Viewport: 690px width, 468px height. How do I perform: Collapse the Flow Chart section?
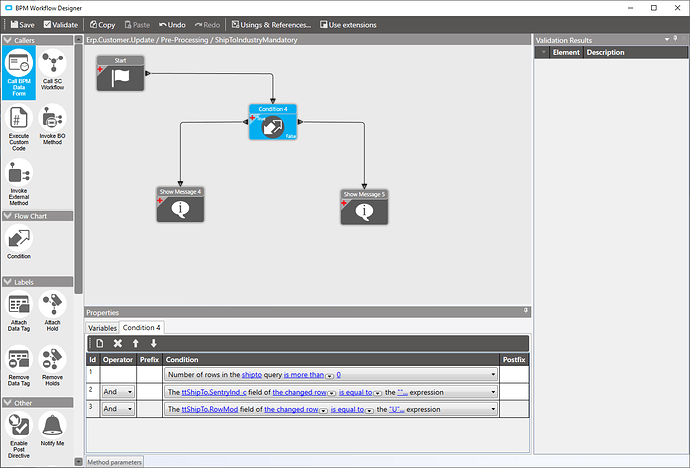coord(7,216)
